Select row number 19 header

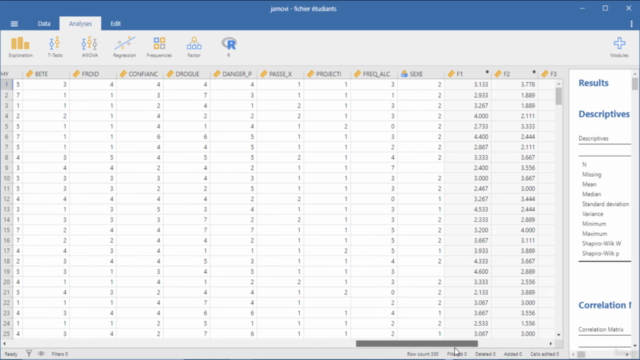7,271
